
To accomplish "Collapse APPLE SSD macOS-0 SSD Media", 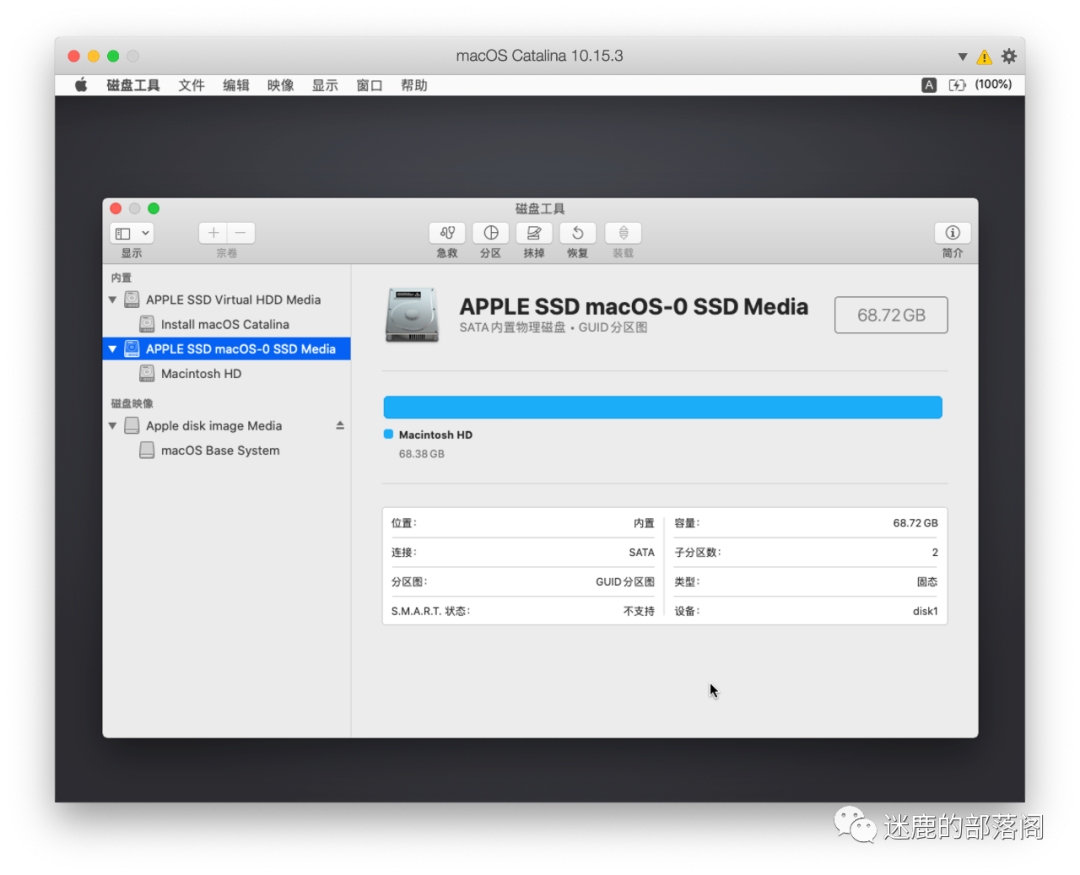I will coord(112,349).
